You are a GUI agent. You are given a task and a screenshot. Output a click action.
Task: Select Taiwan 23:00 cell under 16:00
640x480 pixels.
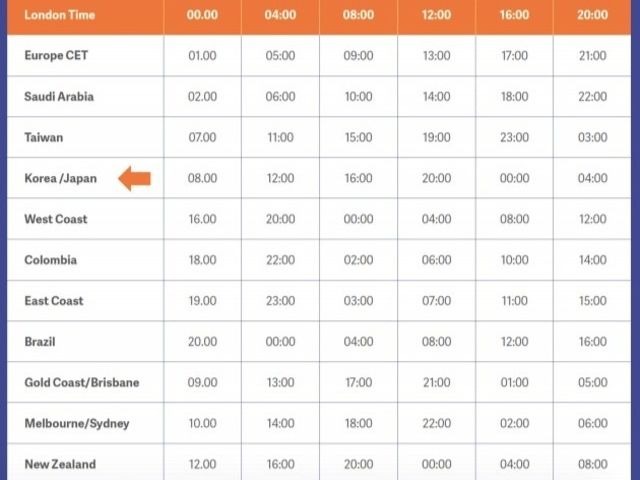[514, 138]
